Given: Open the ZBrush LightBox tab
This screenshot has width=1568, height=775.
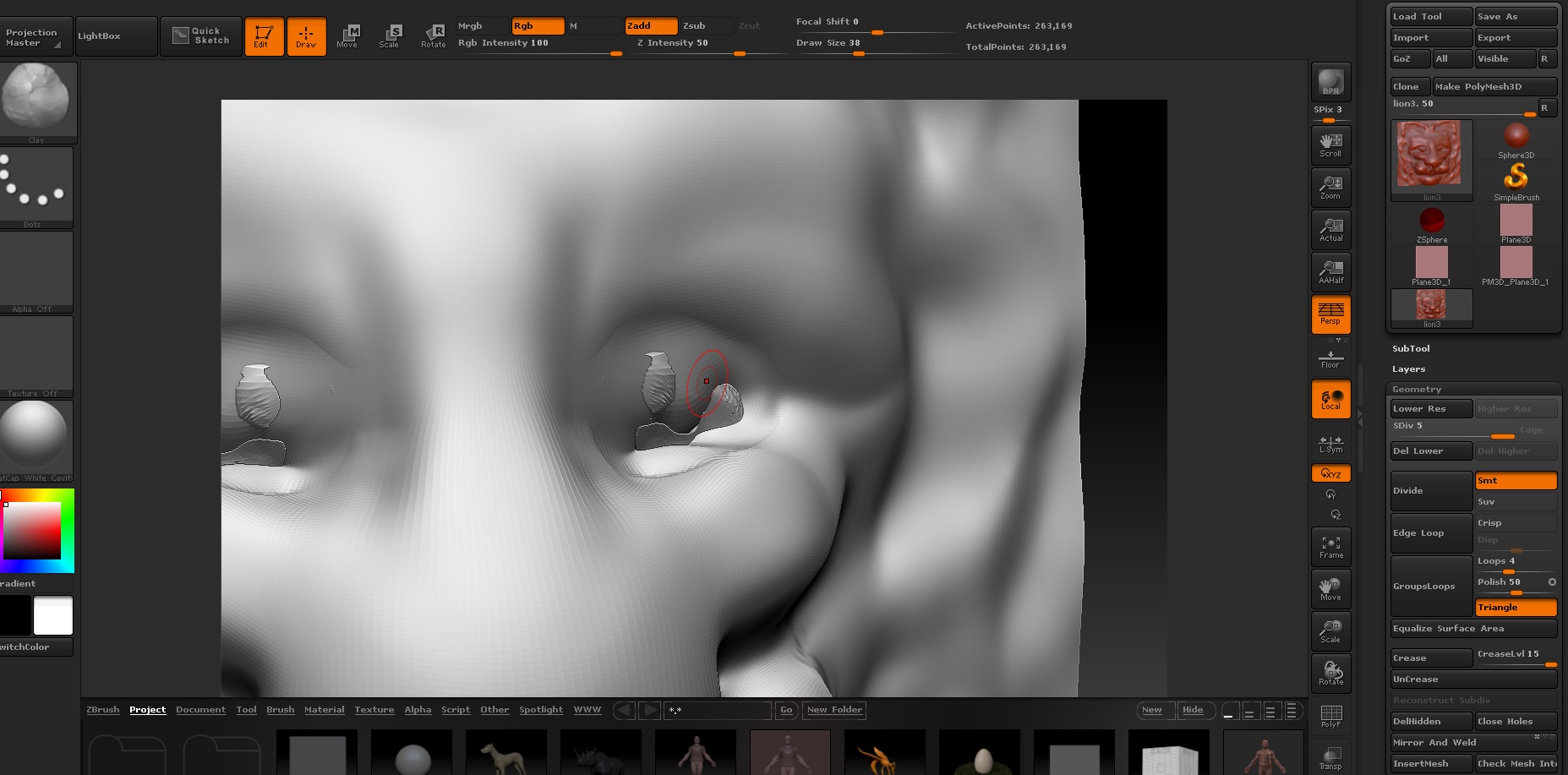Looking at the screenshot, I should 103,710.
